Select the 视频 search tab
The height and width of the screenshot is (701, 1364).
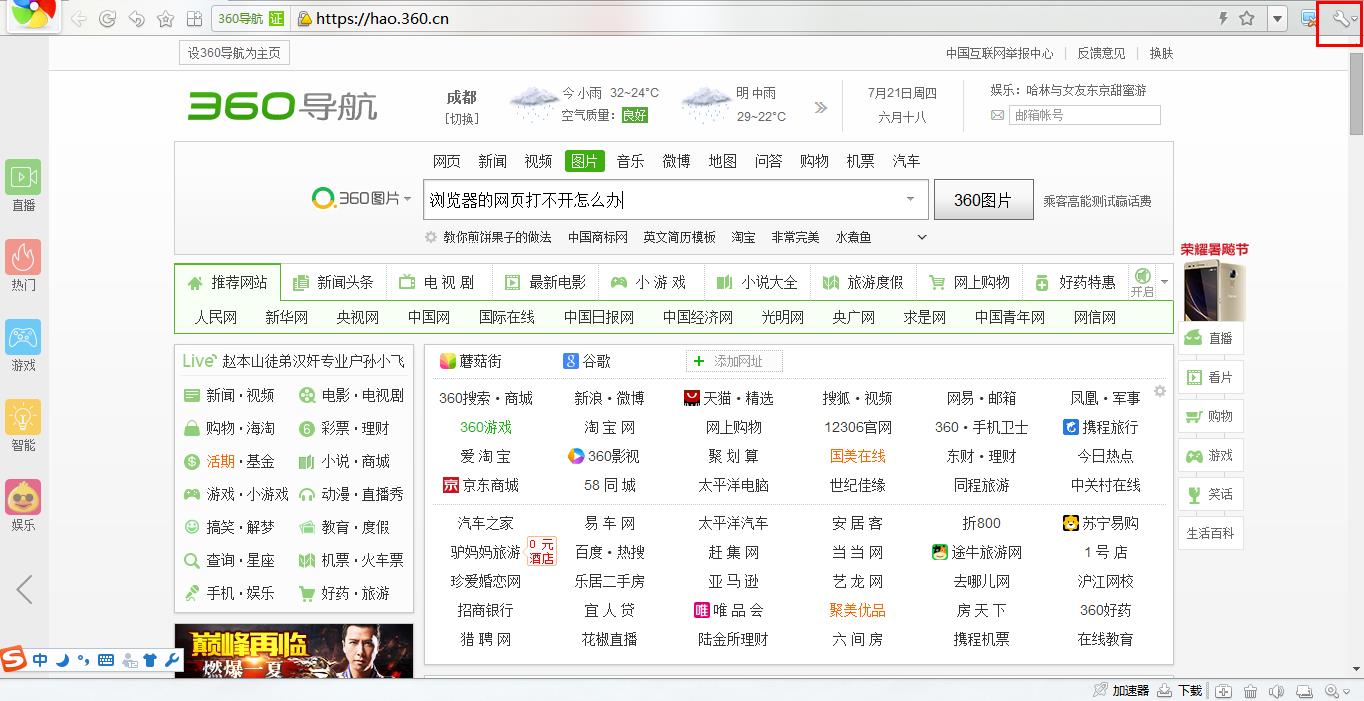click(538, 161)
